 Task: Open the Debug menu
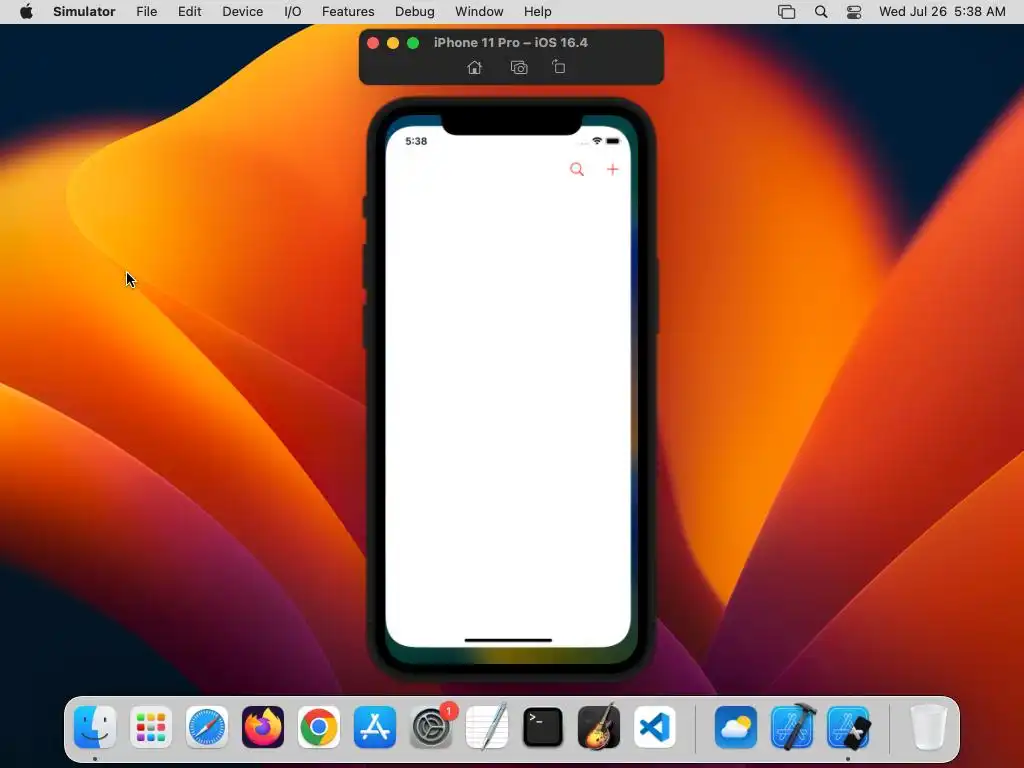tap(415, 12)
